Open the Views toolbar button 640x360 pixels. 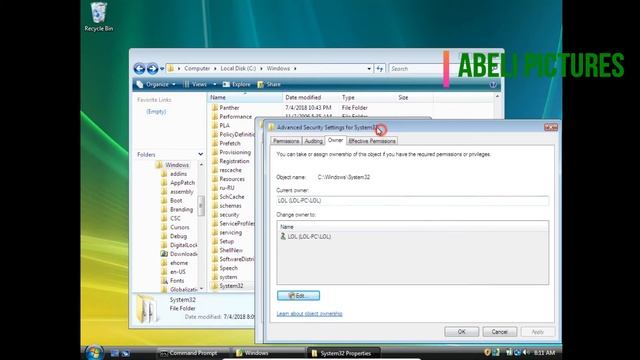pyautogui.click(x=195, y=84)
